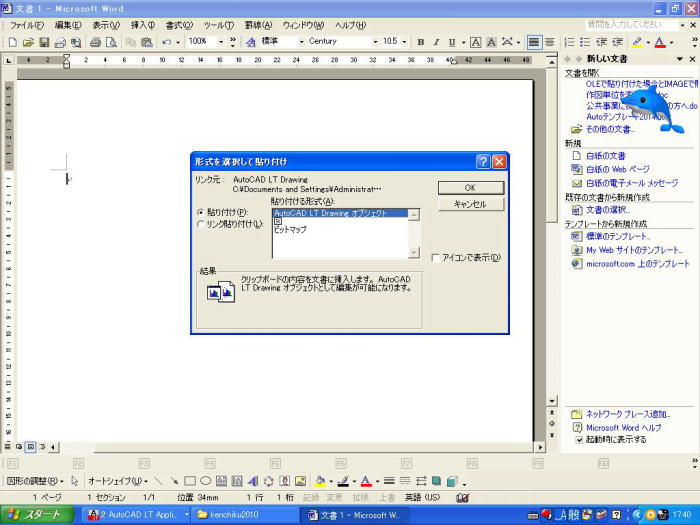700x525 pixels.
Task: Select AutoCAD LT Drawing オブジェクト in the list
Action: click(x=340, y=213)
